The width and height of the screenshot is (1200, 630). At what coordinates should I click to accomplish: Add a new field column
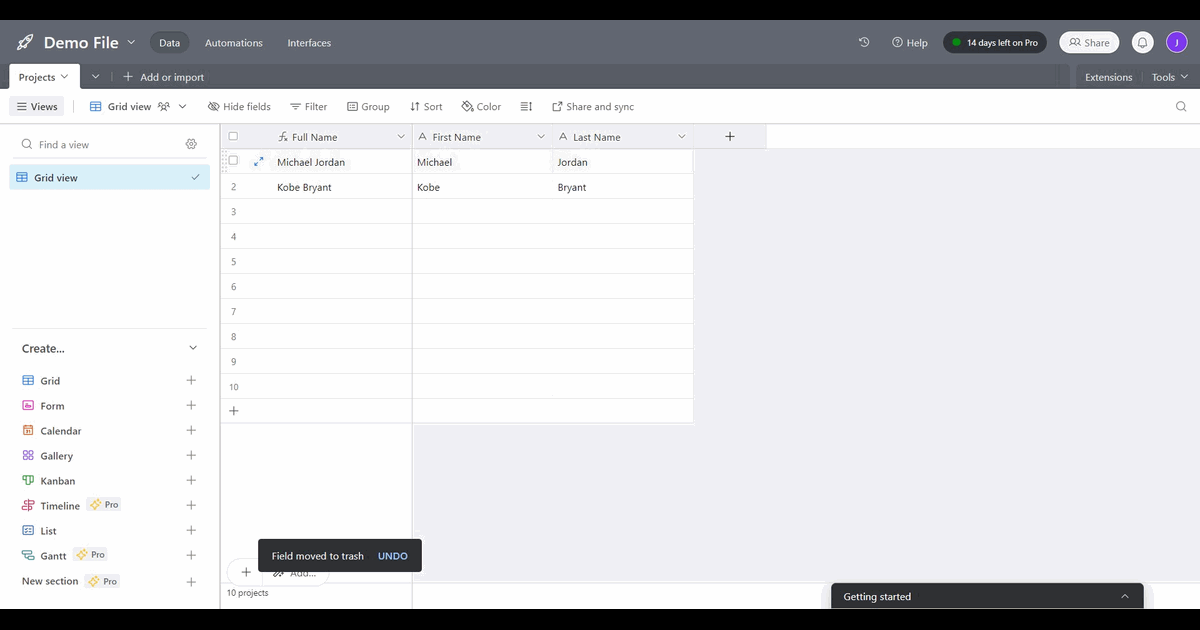pos(730,137)
